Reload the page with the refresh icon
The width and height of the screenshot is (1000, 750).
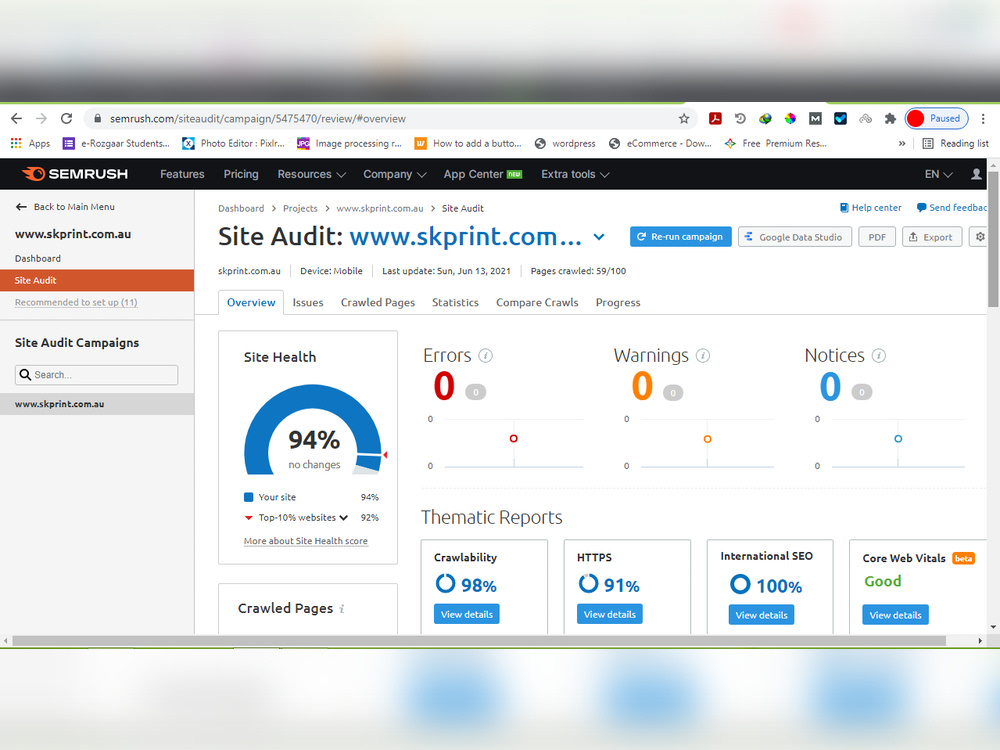click(x=66, y=119)
